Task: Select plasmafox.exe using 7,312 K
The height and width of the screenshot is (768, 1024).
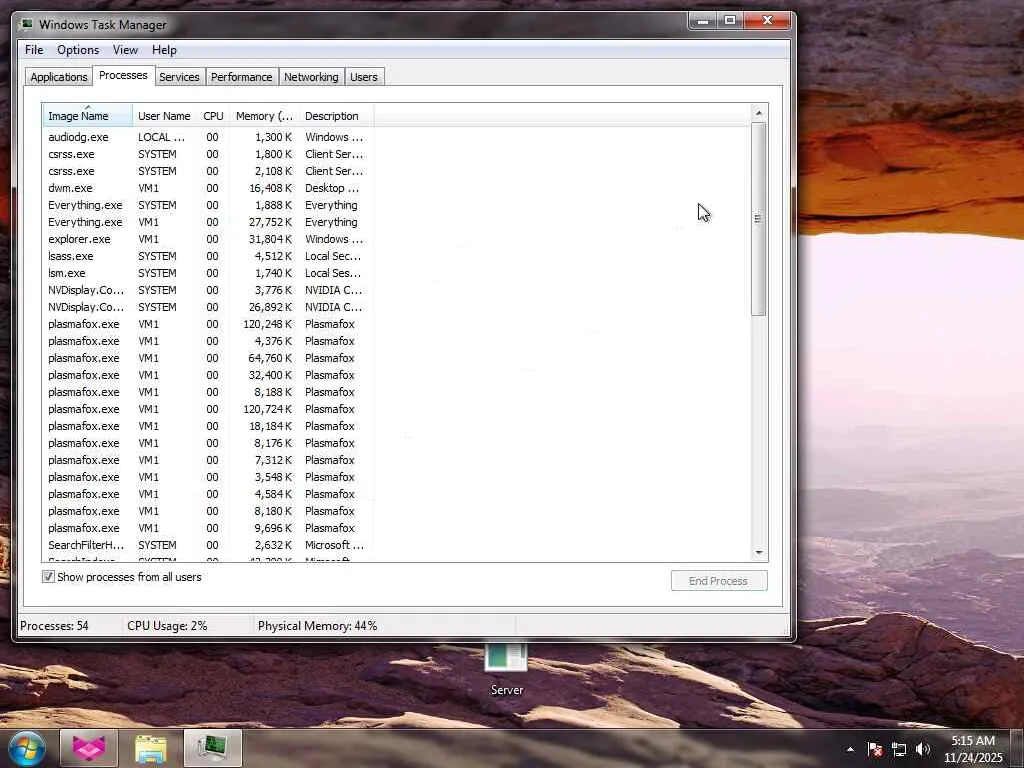Action: [208, 460]
